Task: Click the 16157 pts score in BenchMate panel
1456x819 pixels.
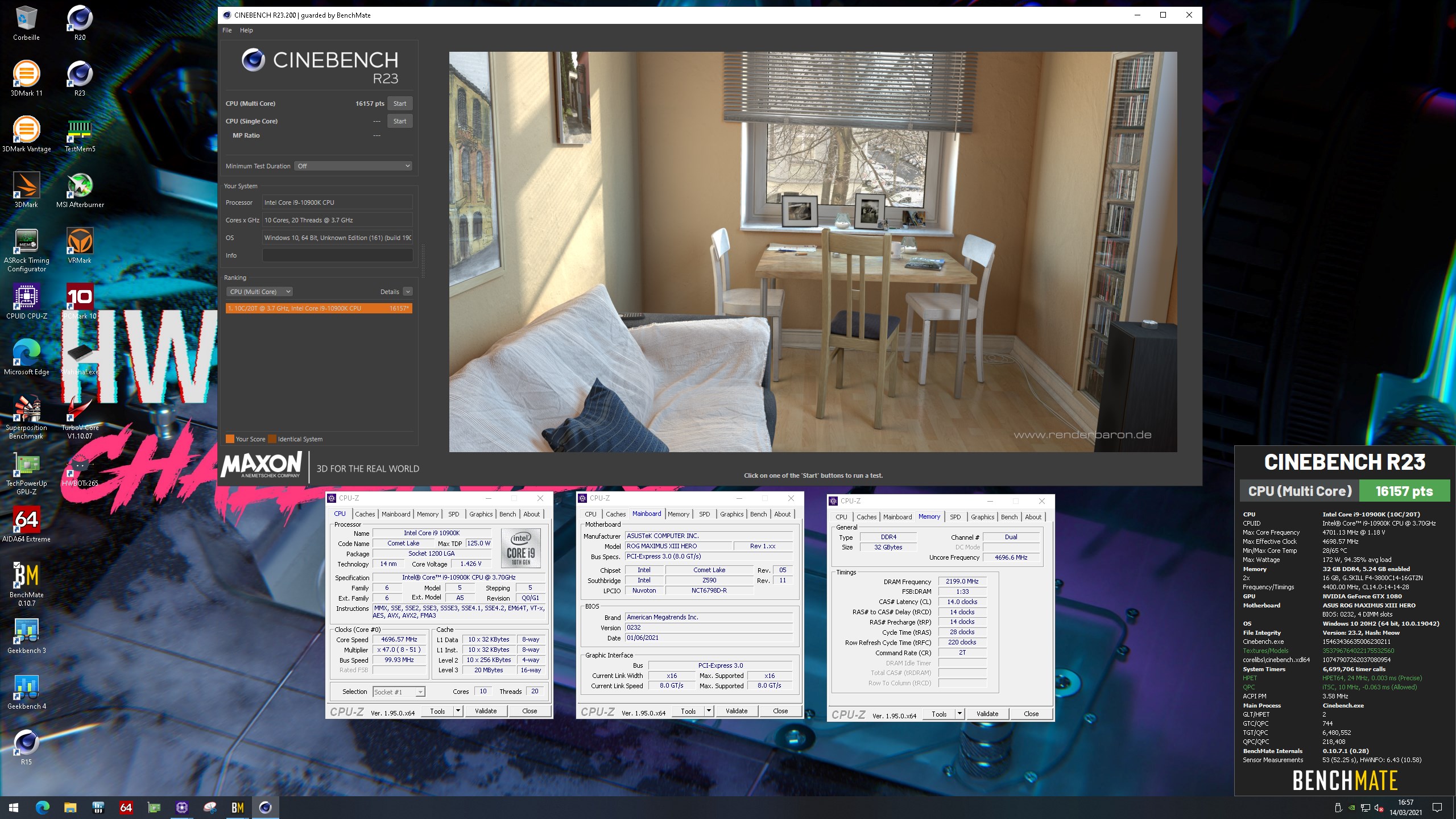Action: [1404, 491]
